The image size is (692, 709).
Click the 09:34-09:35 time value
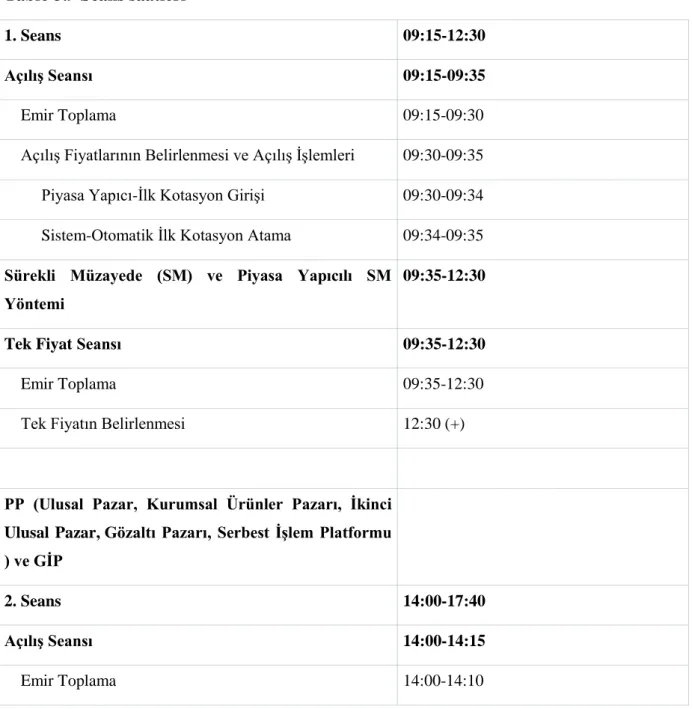[443, 235]
